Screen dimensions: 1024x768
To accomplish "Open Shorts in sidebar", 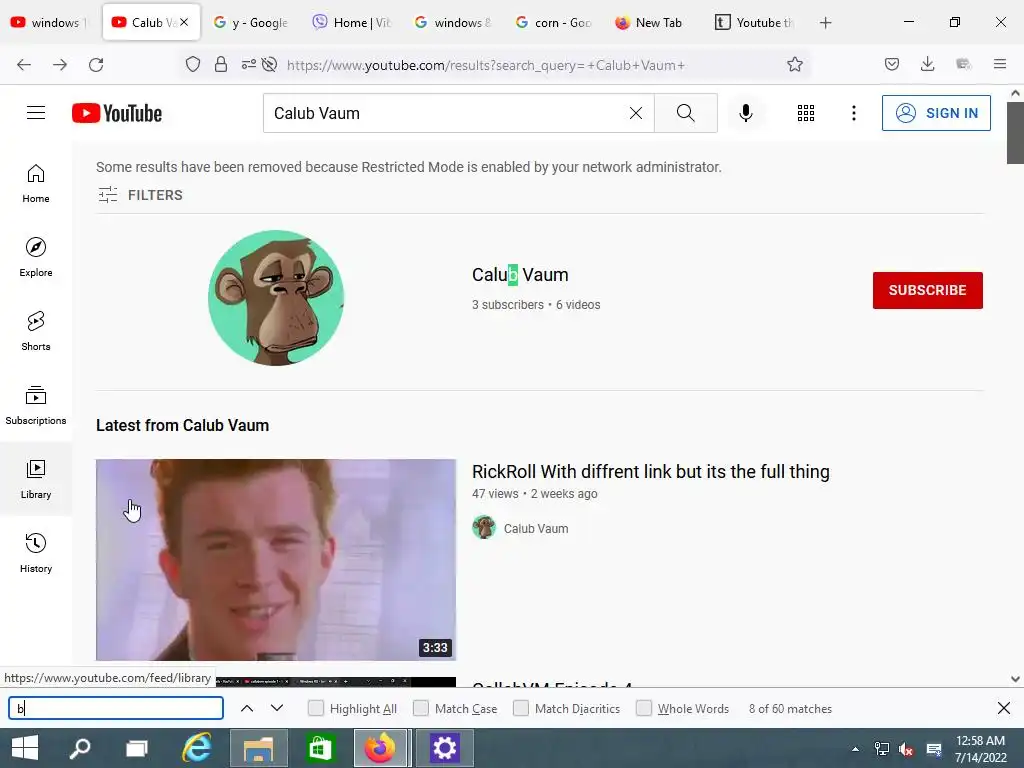I will coord(36,331).
